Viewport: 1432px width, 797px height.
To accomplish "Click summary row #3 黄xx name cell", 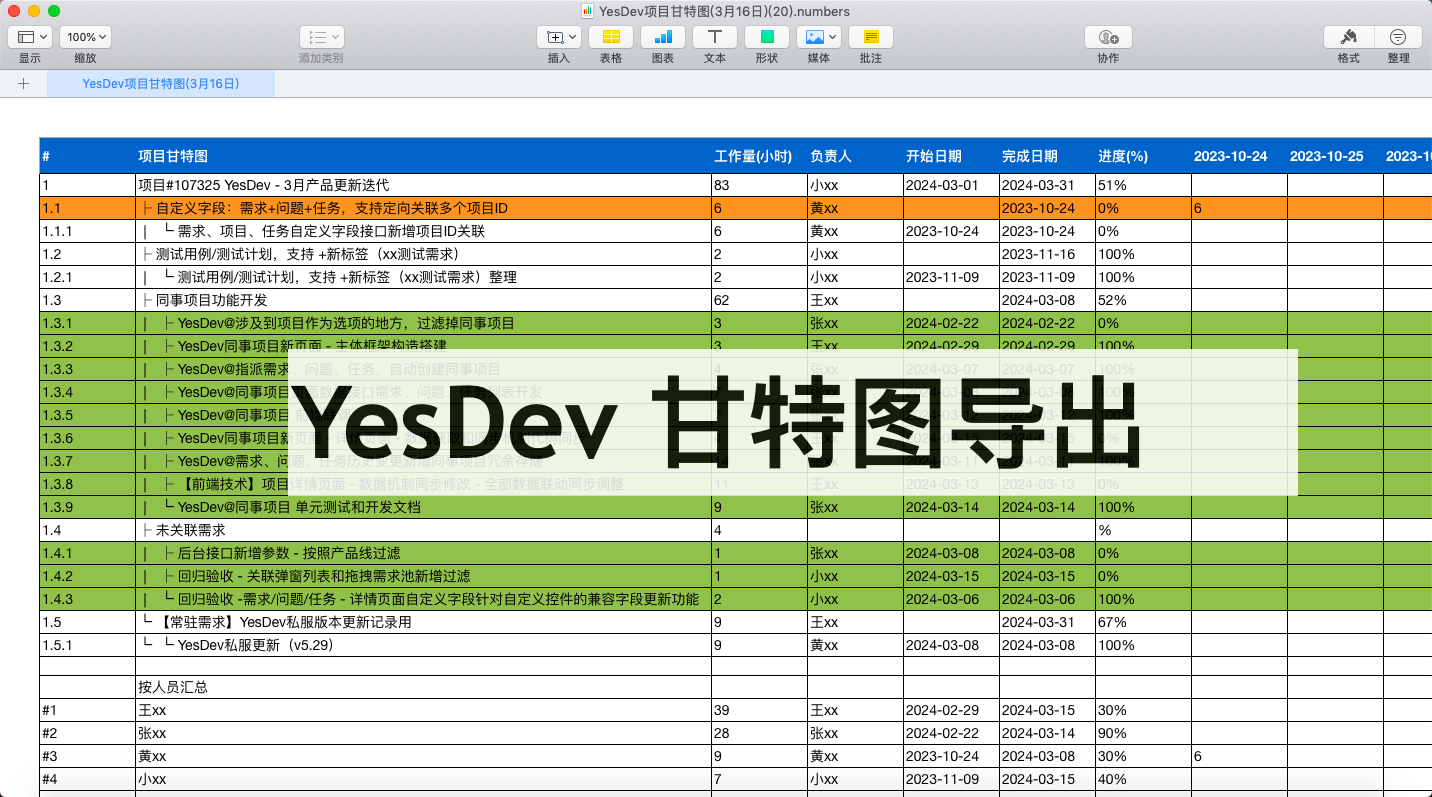I will tap(423, 756).
